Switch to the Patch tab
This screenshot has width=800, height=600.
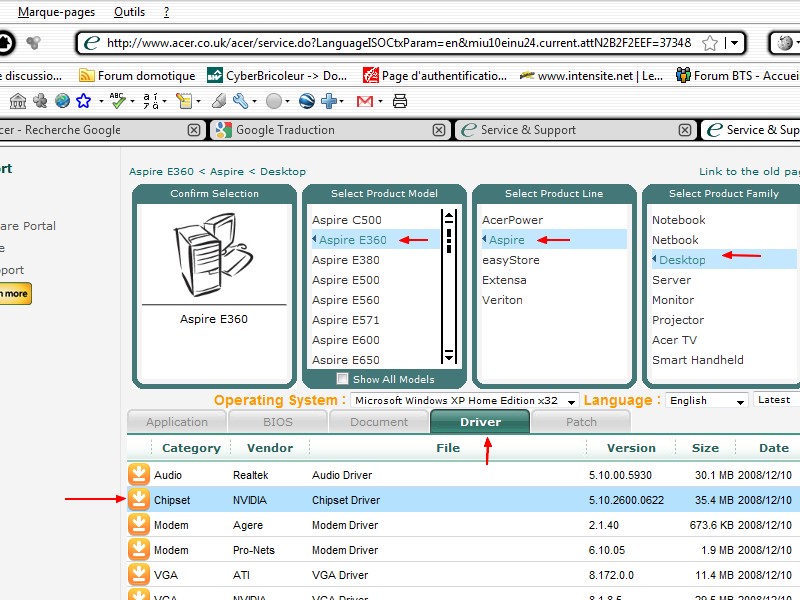tap(581, 422)
